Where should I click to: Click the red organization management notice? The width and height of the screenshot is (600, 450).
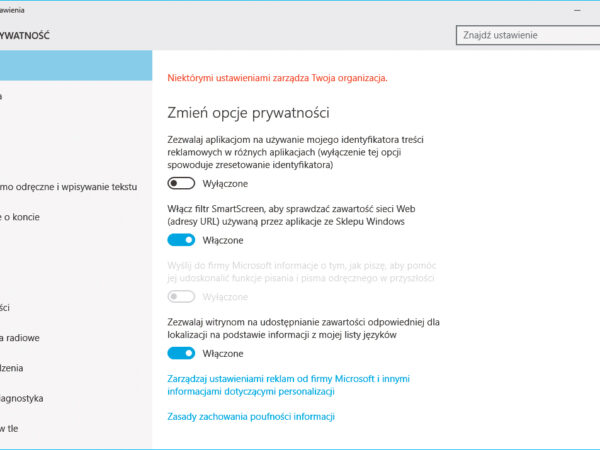point(276,77)
